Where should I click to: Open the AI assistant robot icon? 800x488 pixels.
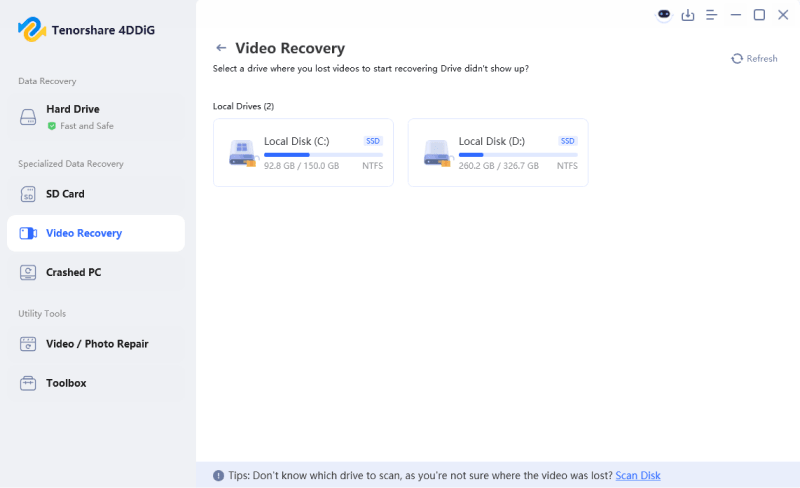664,15
